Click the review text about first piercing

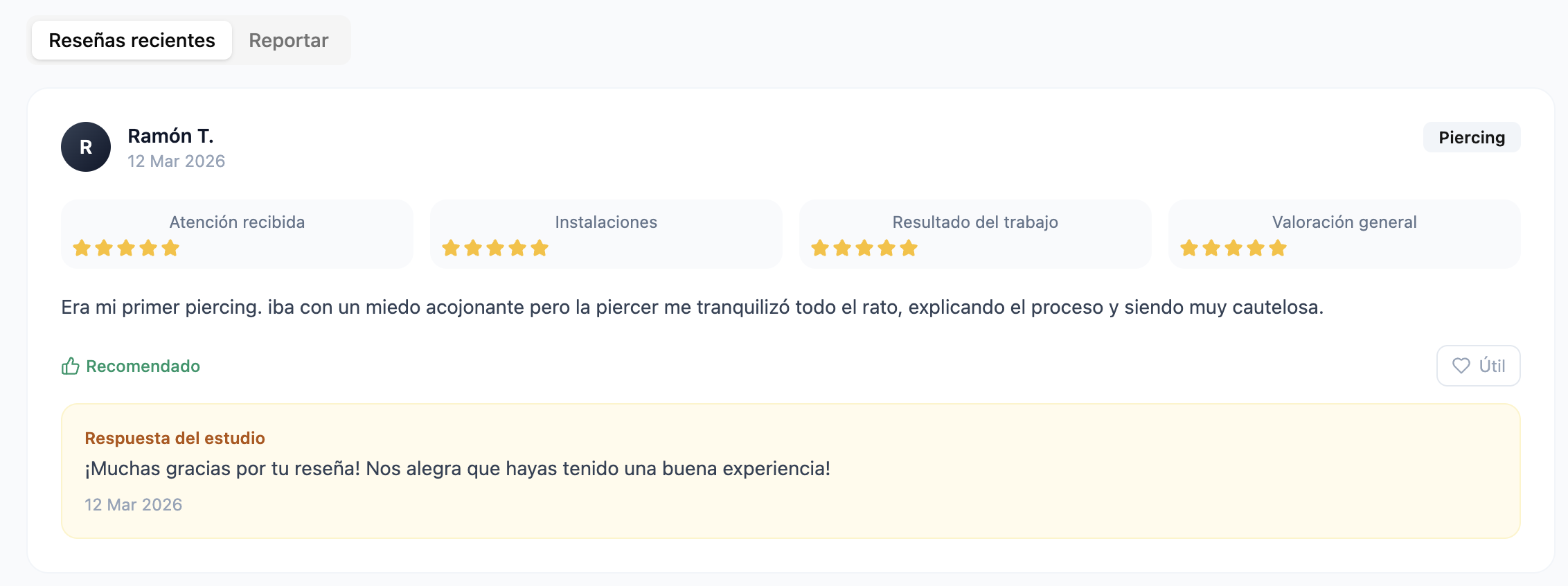pyautogui.click(x=692, y=307)
